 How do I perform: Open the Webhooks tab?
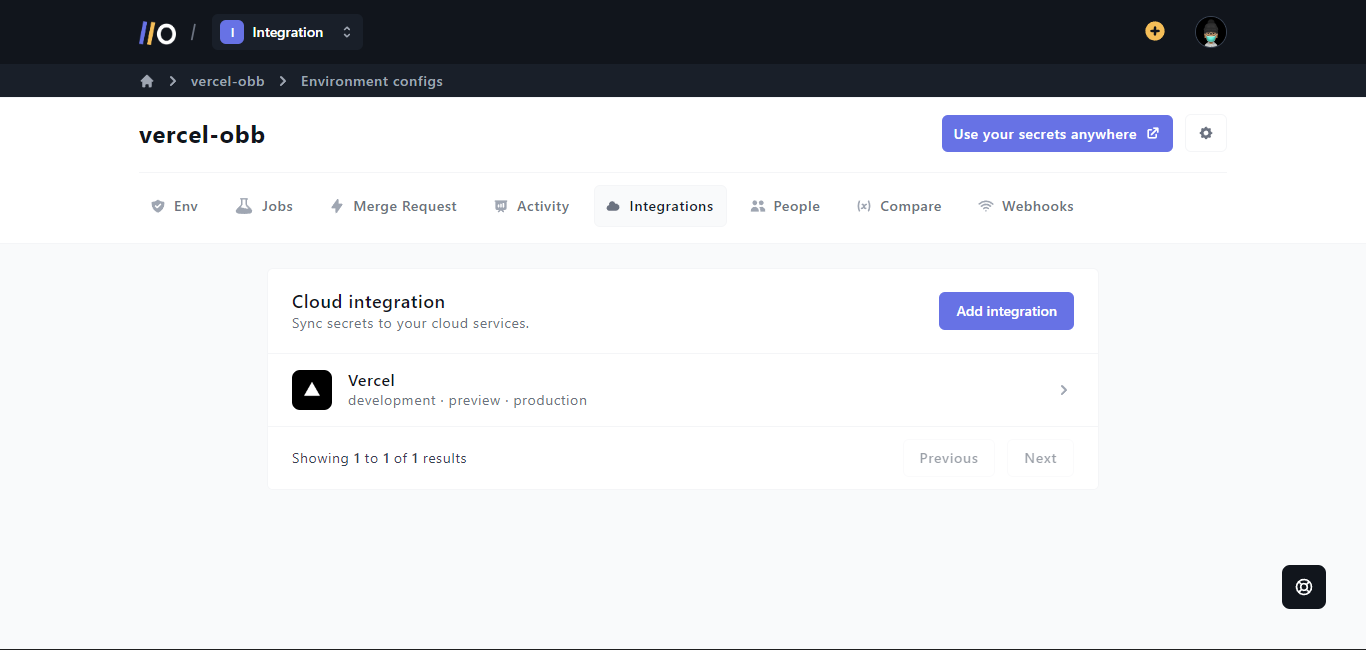tap(1026, 206)
